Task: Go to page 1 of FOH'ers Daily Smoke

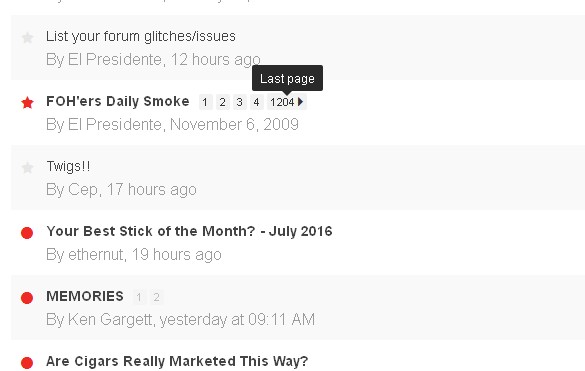Action: [x=205, y=102]
